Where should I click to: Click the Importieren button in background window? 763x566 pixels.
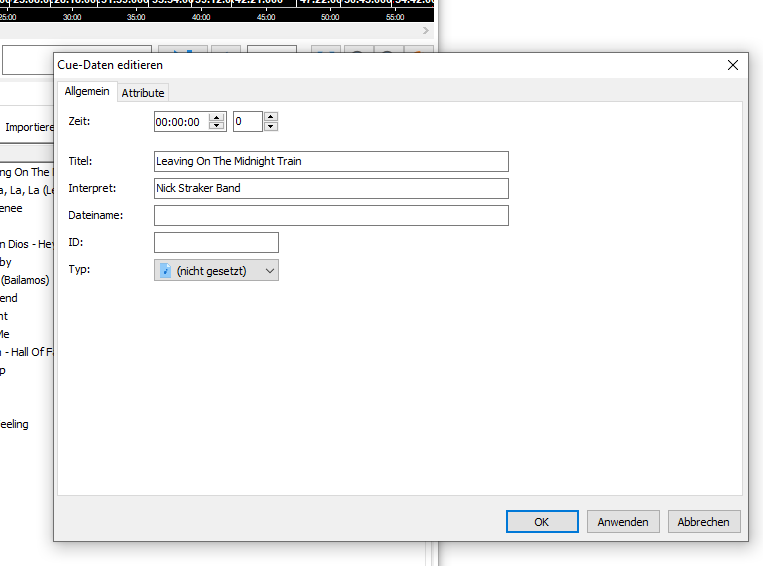click(28, 128)
